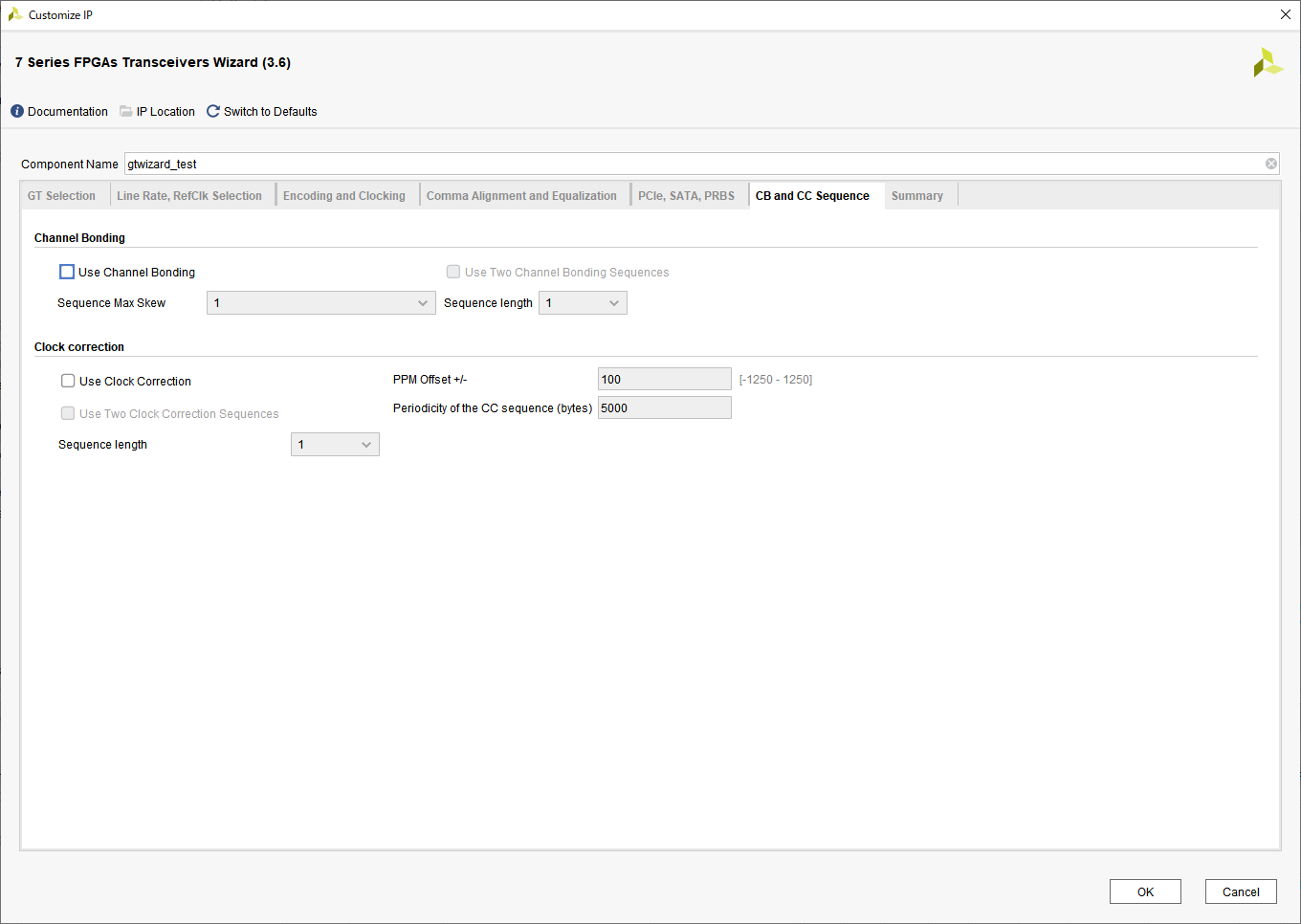Open the Documentation info icon

17,112
